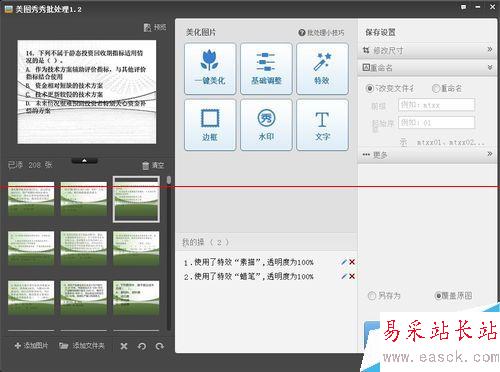Open the 水印 watermark tool
The height and width of the screenshot is (372, 500).
tap(266, 125)
